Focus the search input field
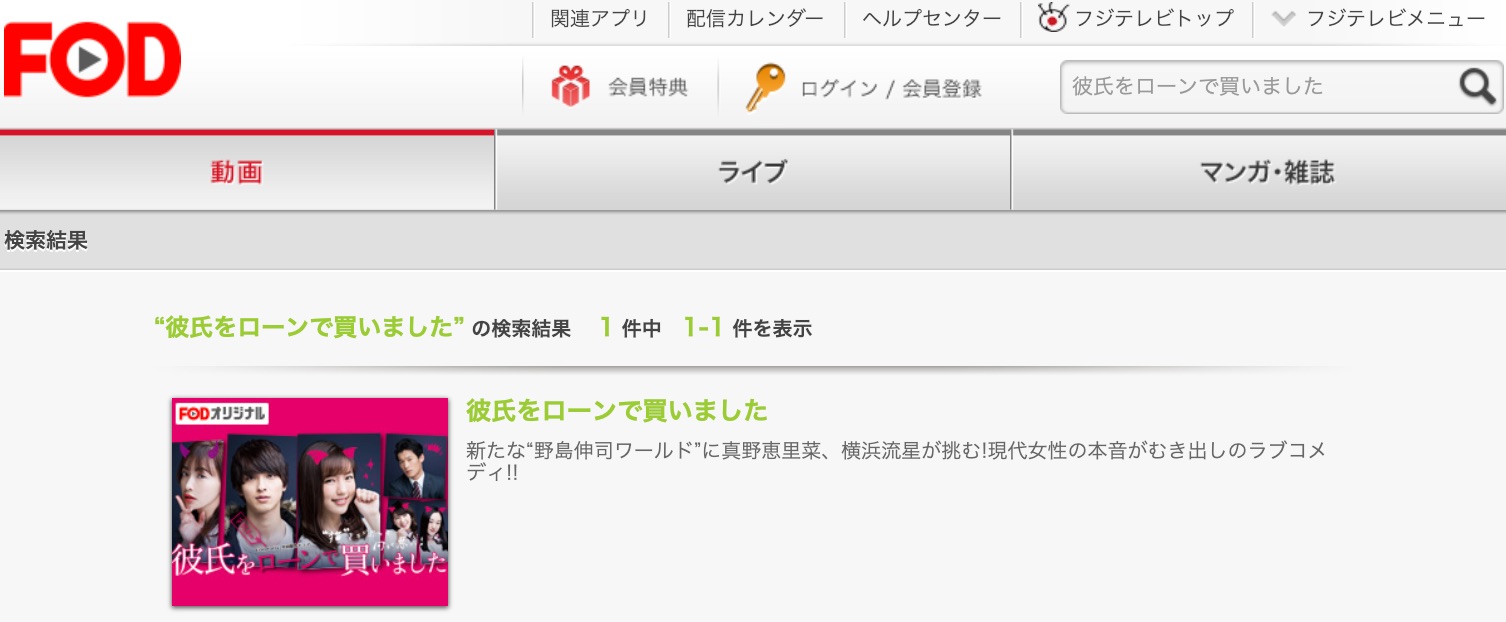This screenshot has width=1506, height=622. tap(1258, 86)
